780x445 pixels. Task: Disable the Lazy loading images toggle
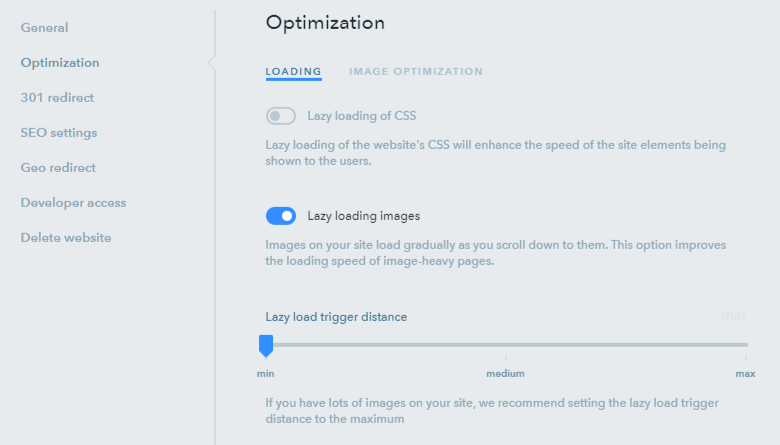[281, 216]
